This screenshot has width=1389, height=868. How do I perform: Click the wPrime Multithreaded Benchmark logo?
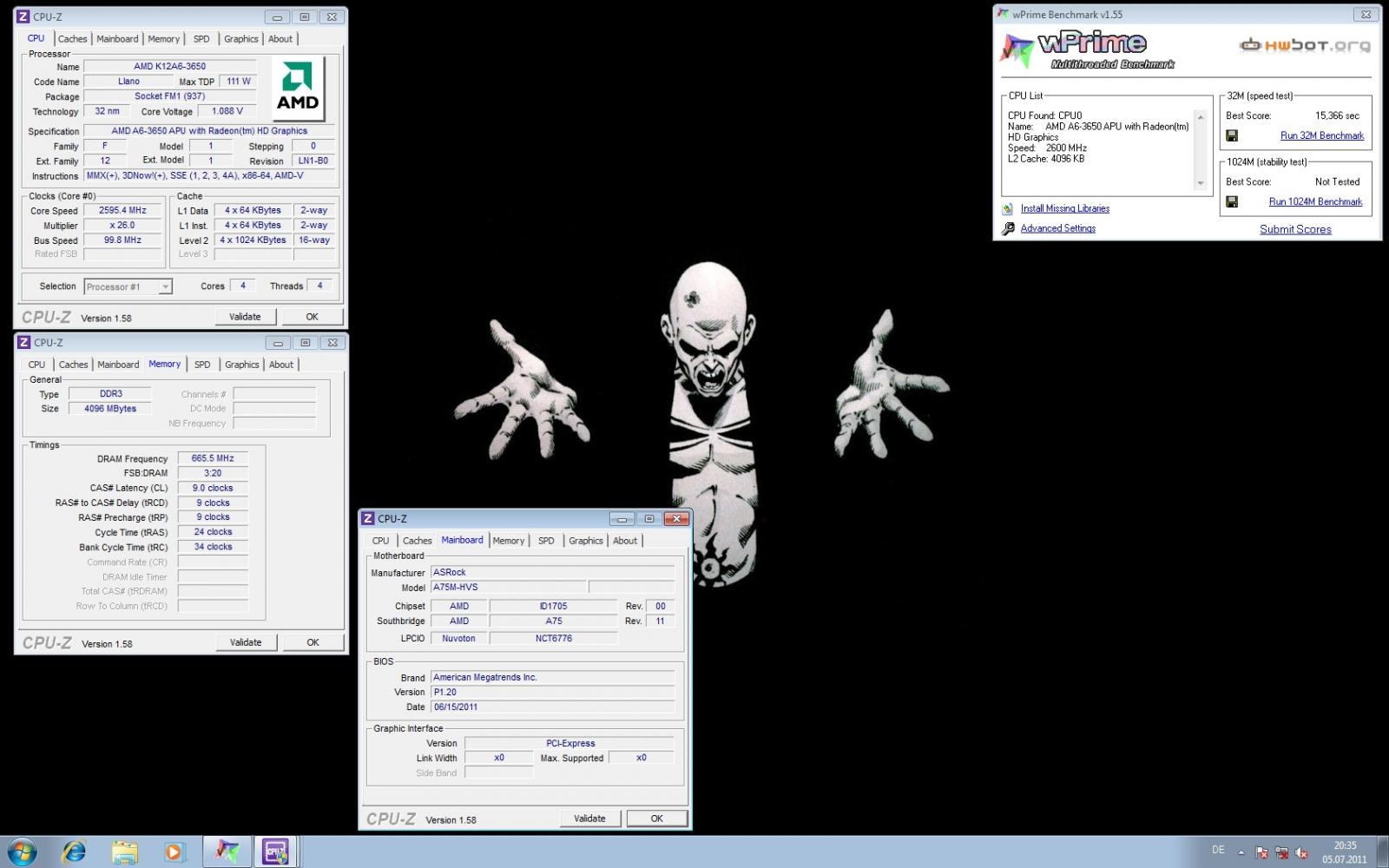point(1087,49)
